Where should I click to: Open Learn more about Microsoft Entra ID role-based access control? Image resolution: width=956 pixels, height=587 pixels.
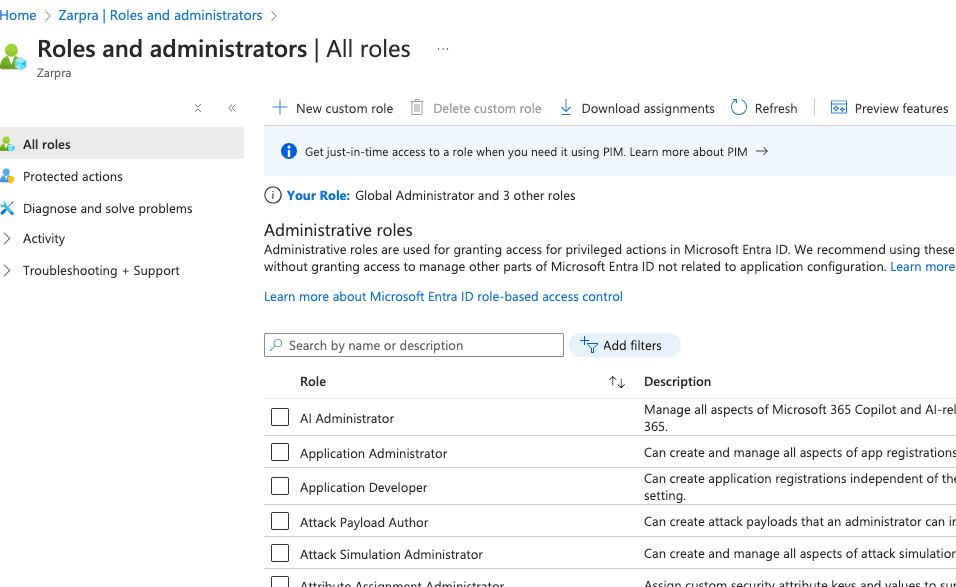click(x=443, y=296)
